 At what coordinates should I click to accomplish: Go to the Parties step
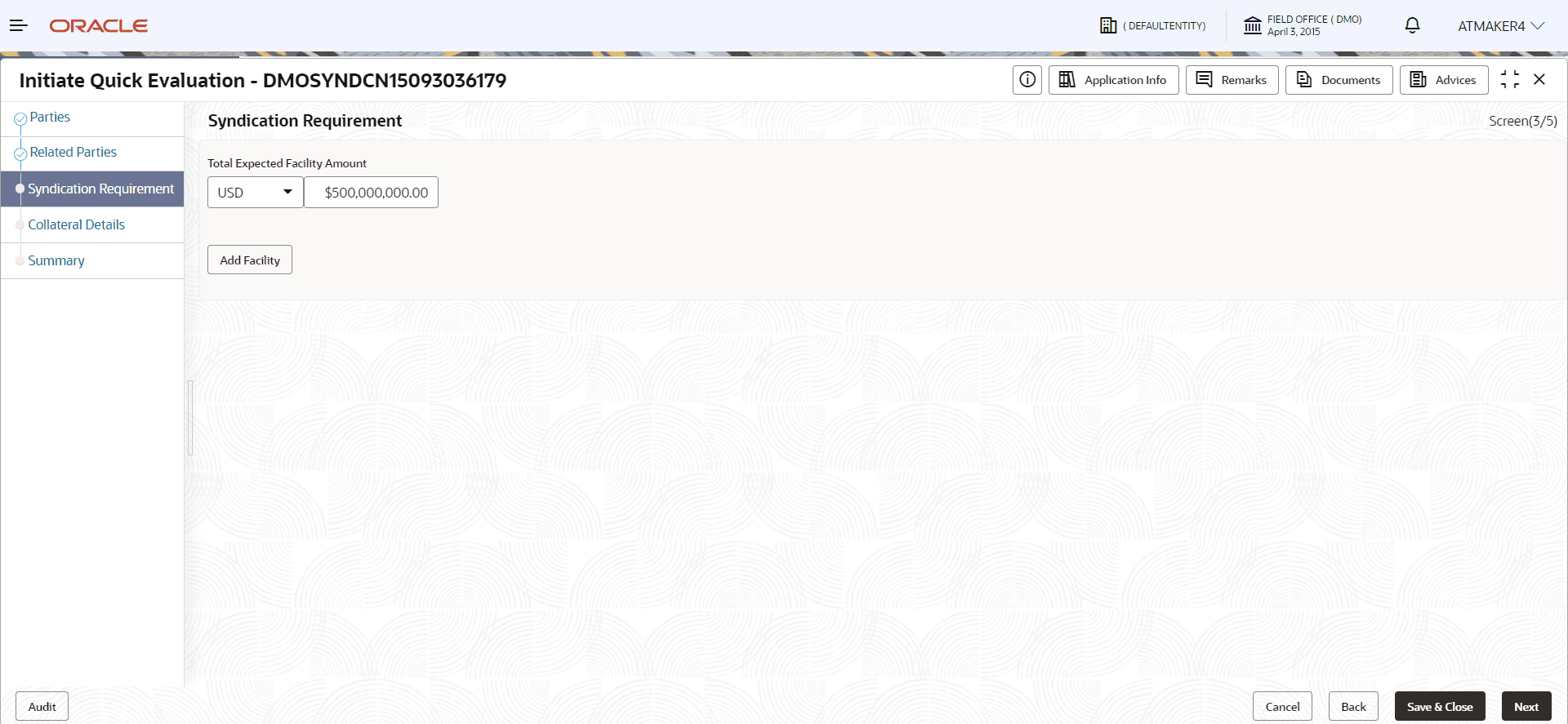click(x=50, y=118)
